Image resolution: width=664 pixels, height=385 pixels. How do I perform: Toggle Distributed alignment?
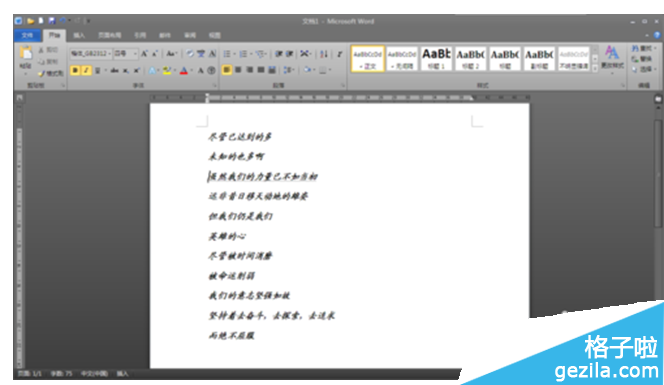point(272,70)
